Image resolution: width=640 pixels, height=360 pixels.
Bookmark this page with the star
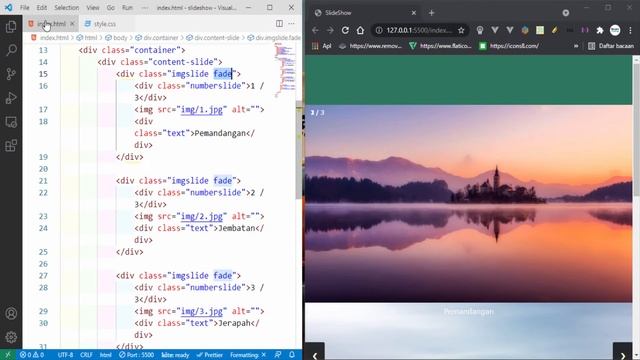tap(461, 30)
